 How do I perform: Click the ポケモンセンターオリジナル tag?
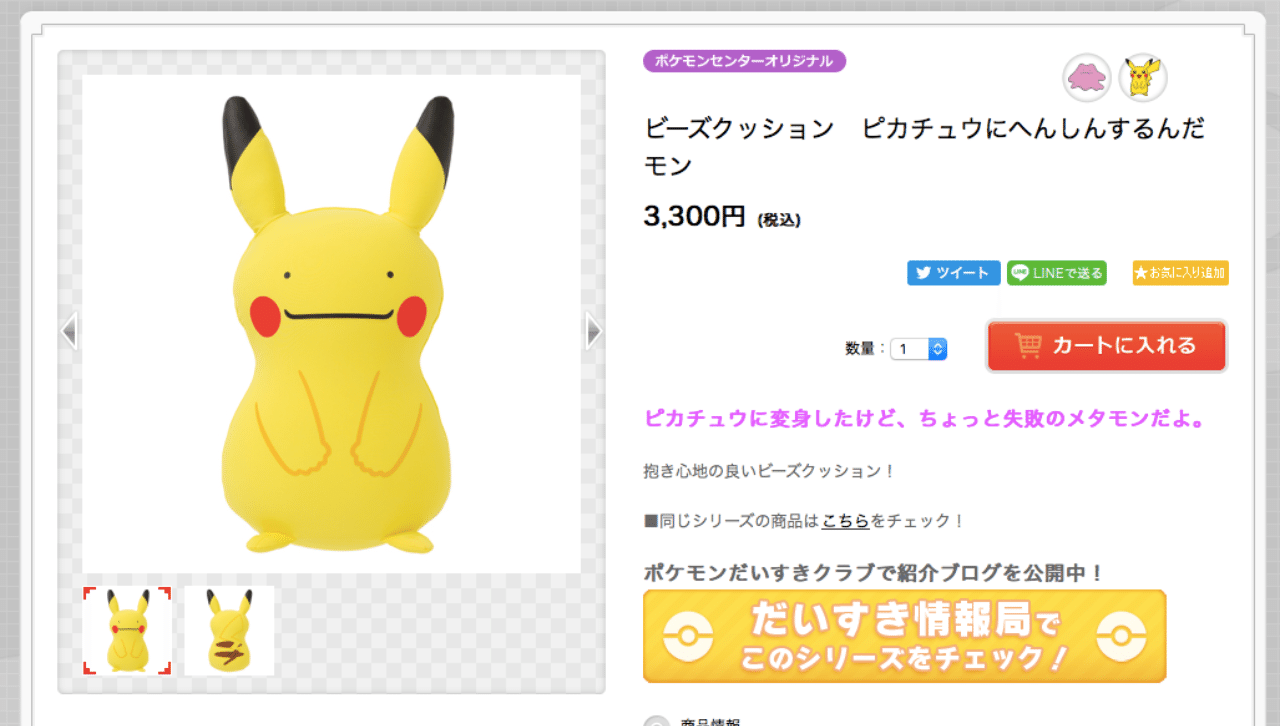(x=745, y=61)
